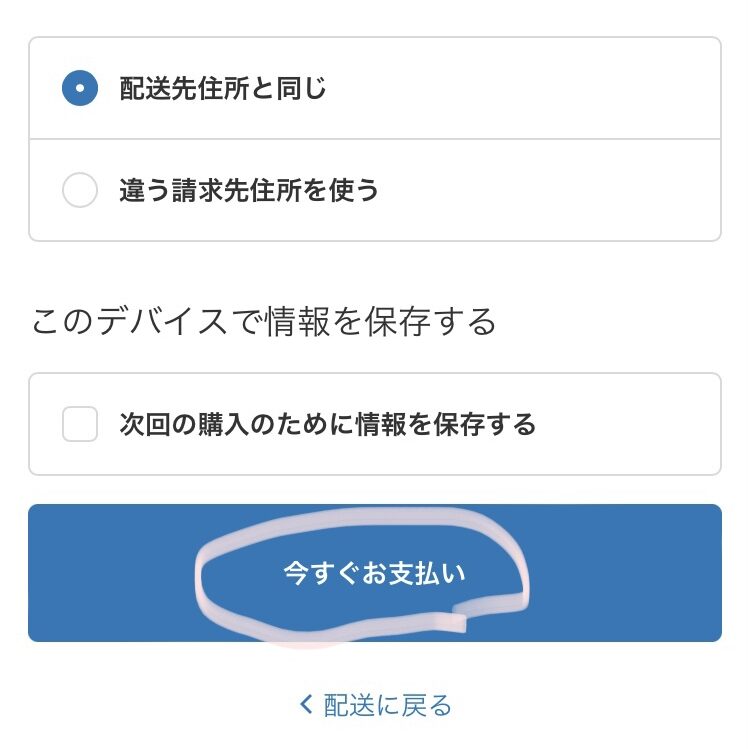This screenshot has height=749, width=749.
Task: Select the 配送先住所と同じ radio button
Action: coord(80,88)
